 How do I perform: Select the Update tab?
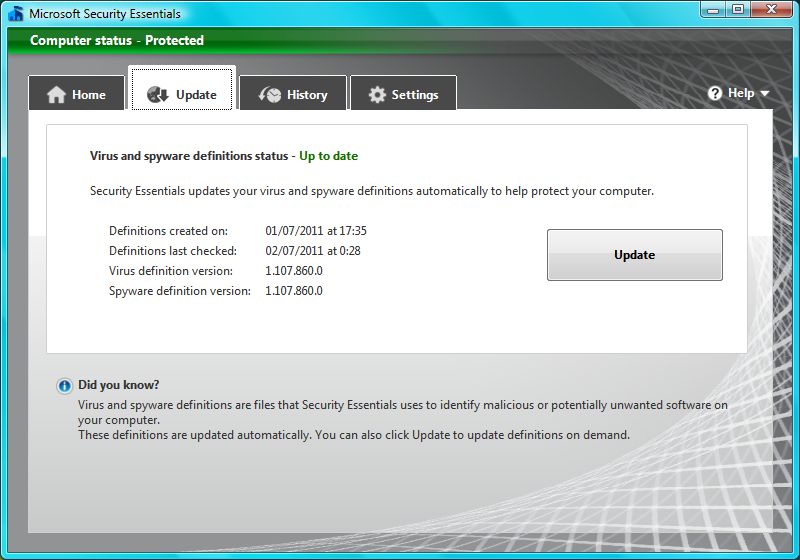182,88
